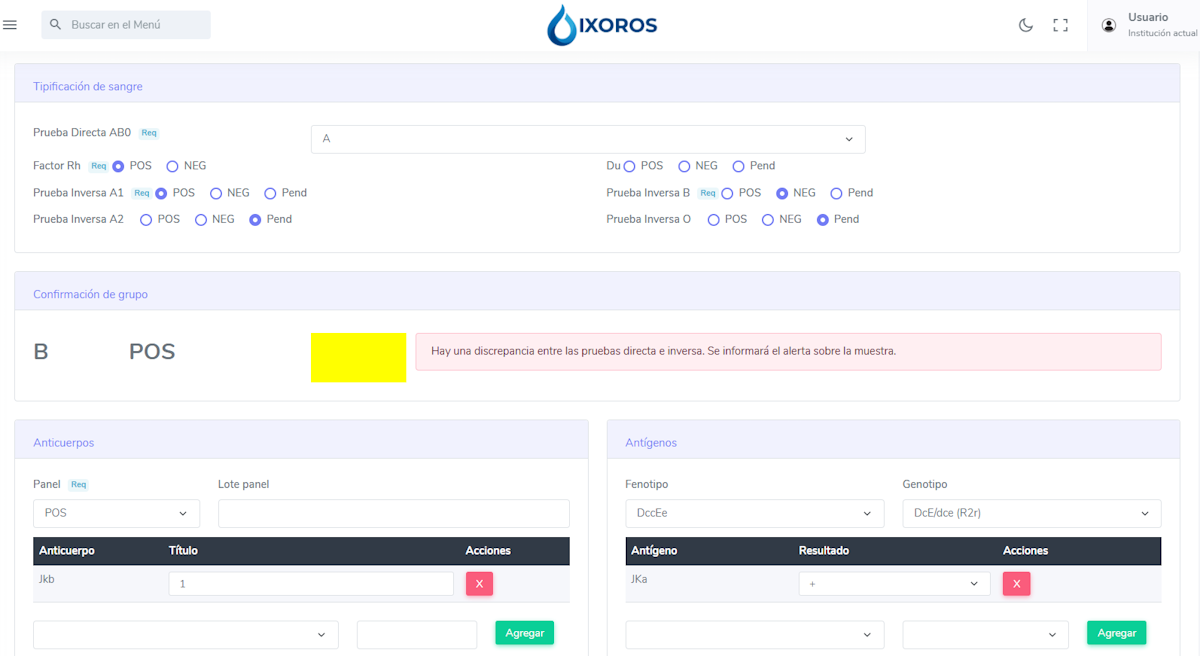Set Du to Pend
This screenshot has height=656, width=1200.
tap(739, 166)
